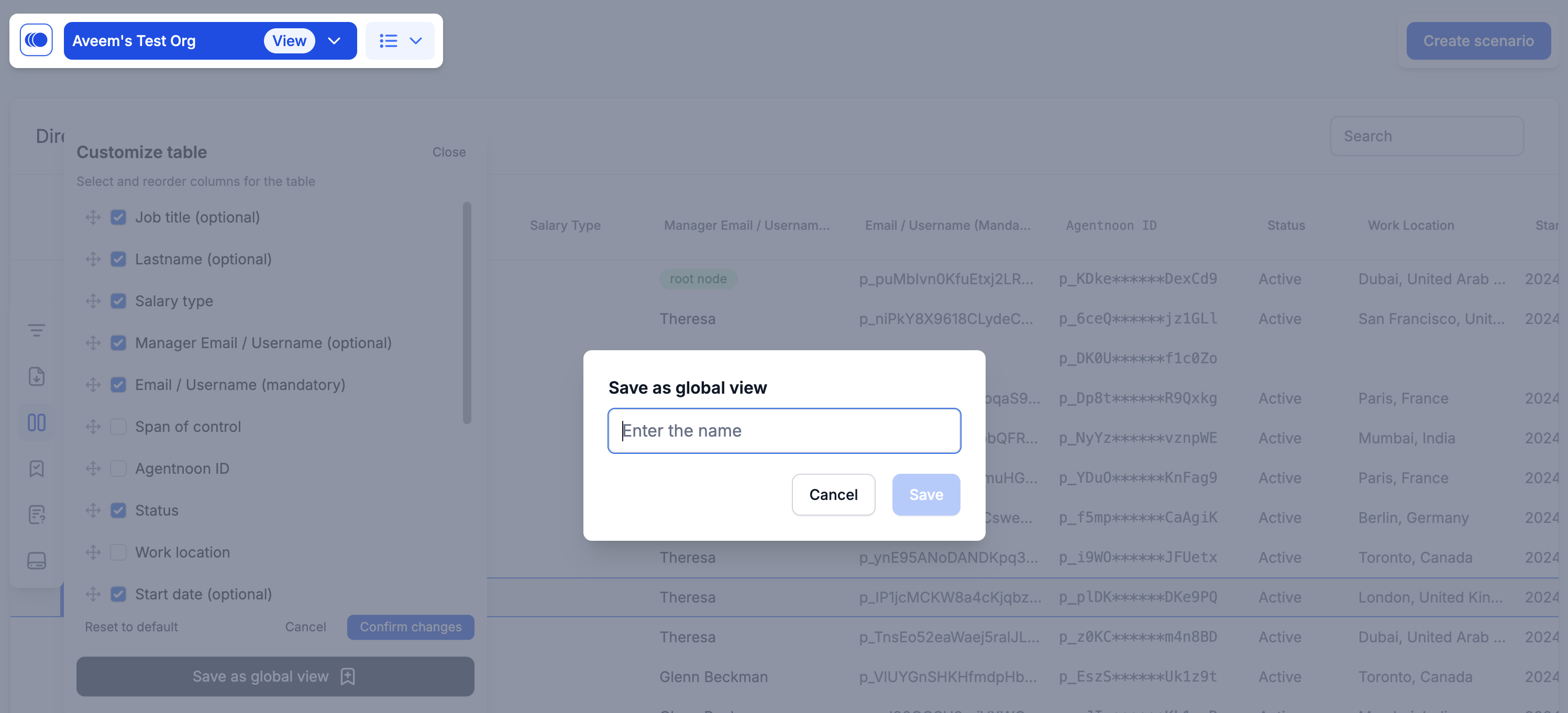Toggle the View pill in org selector

point(289,41)
